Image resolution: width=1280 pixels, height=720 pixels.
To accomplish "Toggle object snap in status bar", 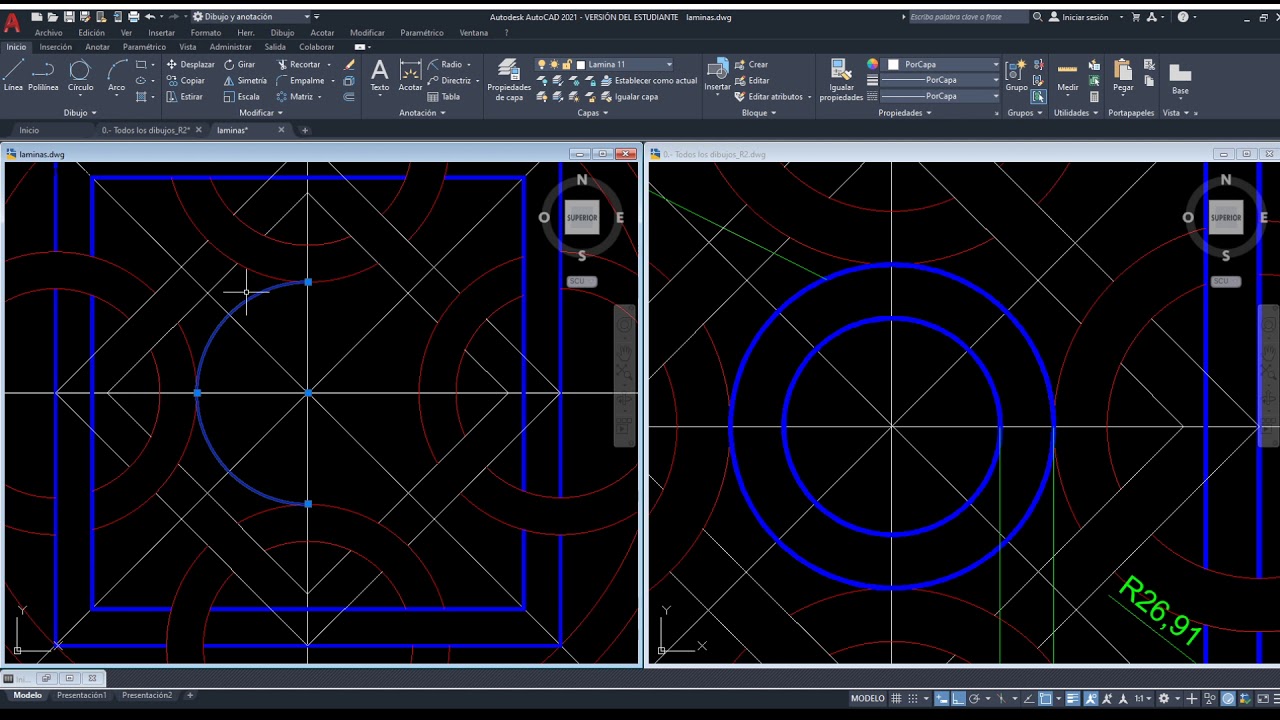I will 1044,698.
